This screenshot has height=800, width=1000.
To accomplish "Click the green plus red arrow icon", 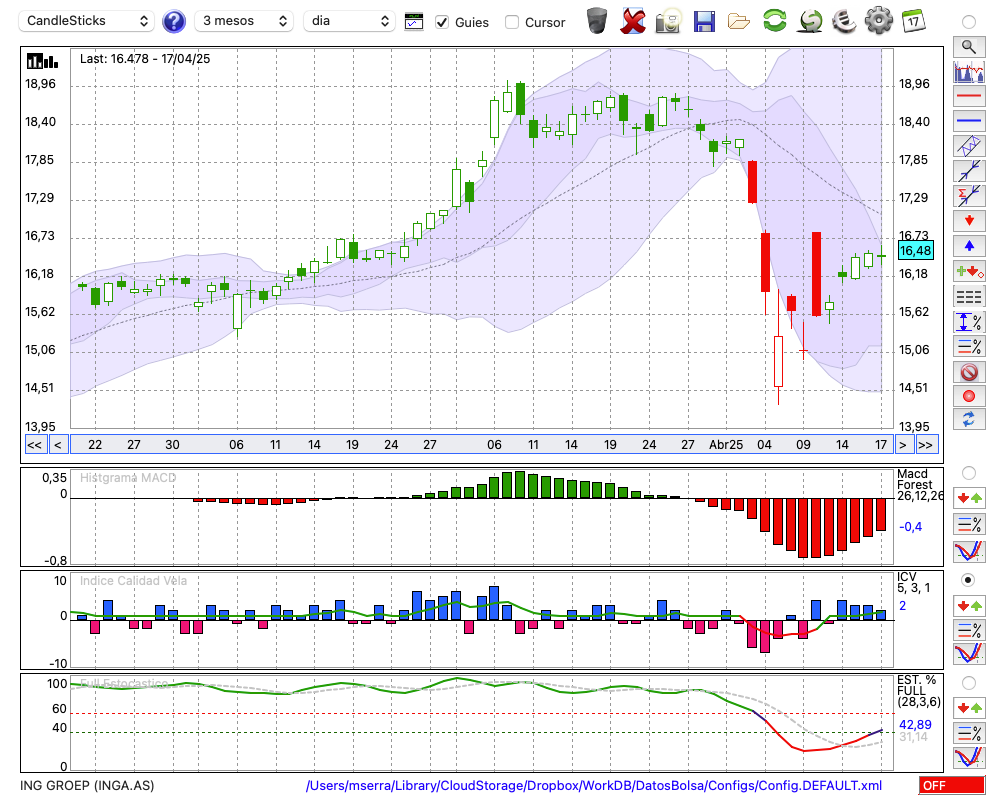I will point(969,272).
